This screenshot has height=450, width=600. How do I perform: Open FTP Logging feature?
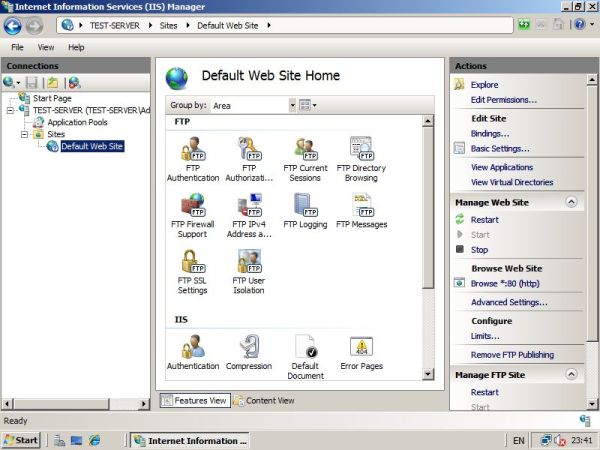point(305,210)
